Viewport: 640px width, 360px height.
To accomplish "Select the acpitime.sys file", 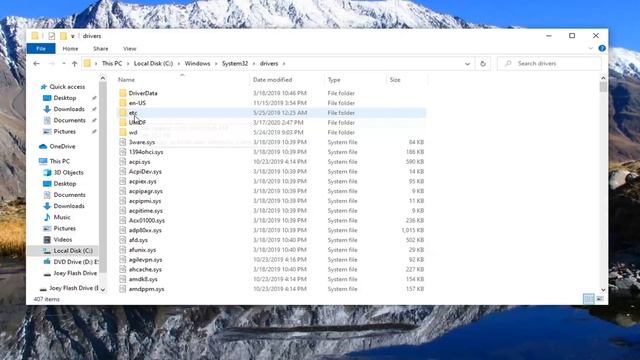I will [x=146, y=211].
